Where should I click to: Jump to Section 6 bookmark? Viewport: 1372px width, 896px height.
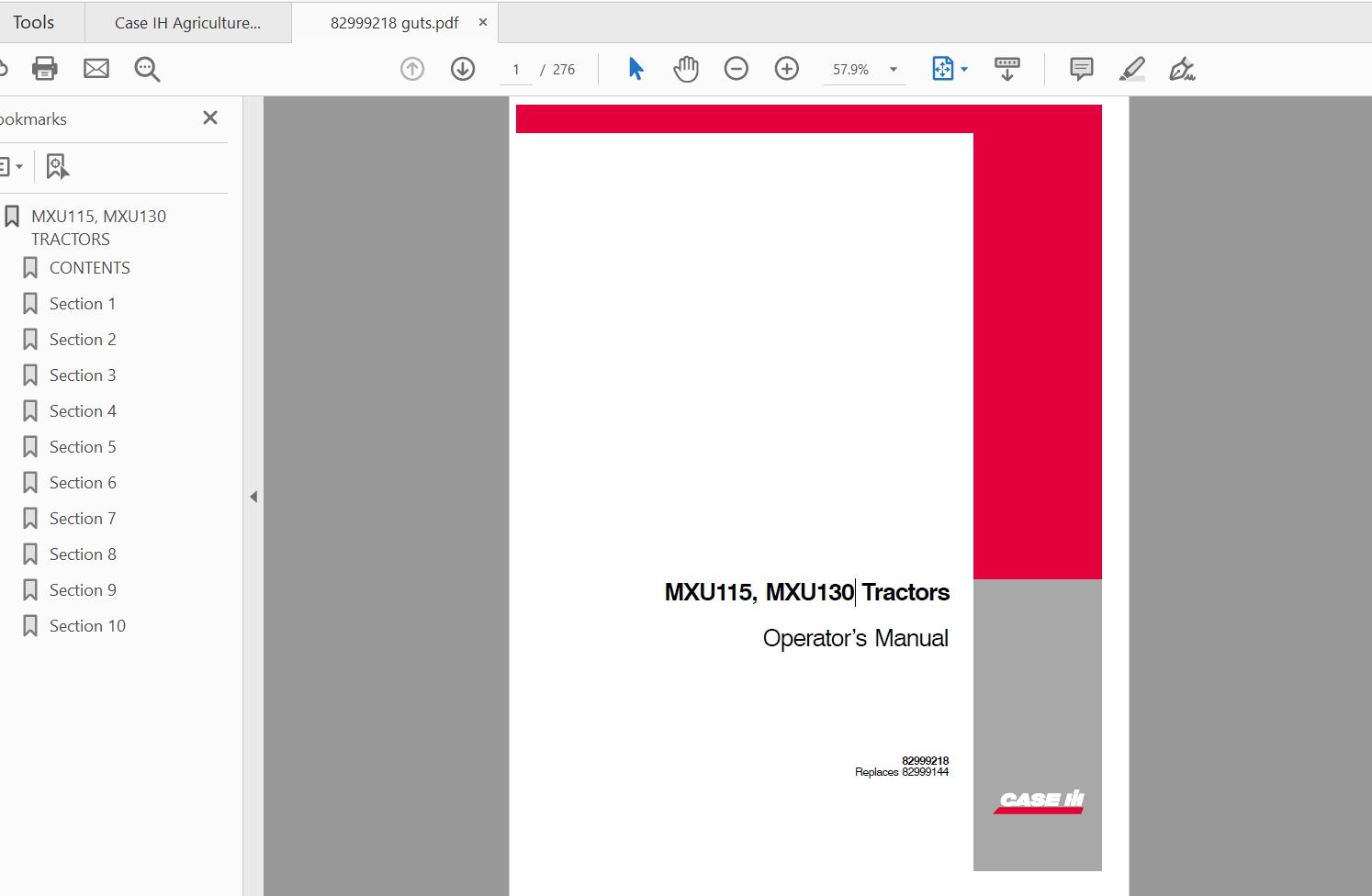83,483
